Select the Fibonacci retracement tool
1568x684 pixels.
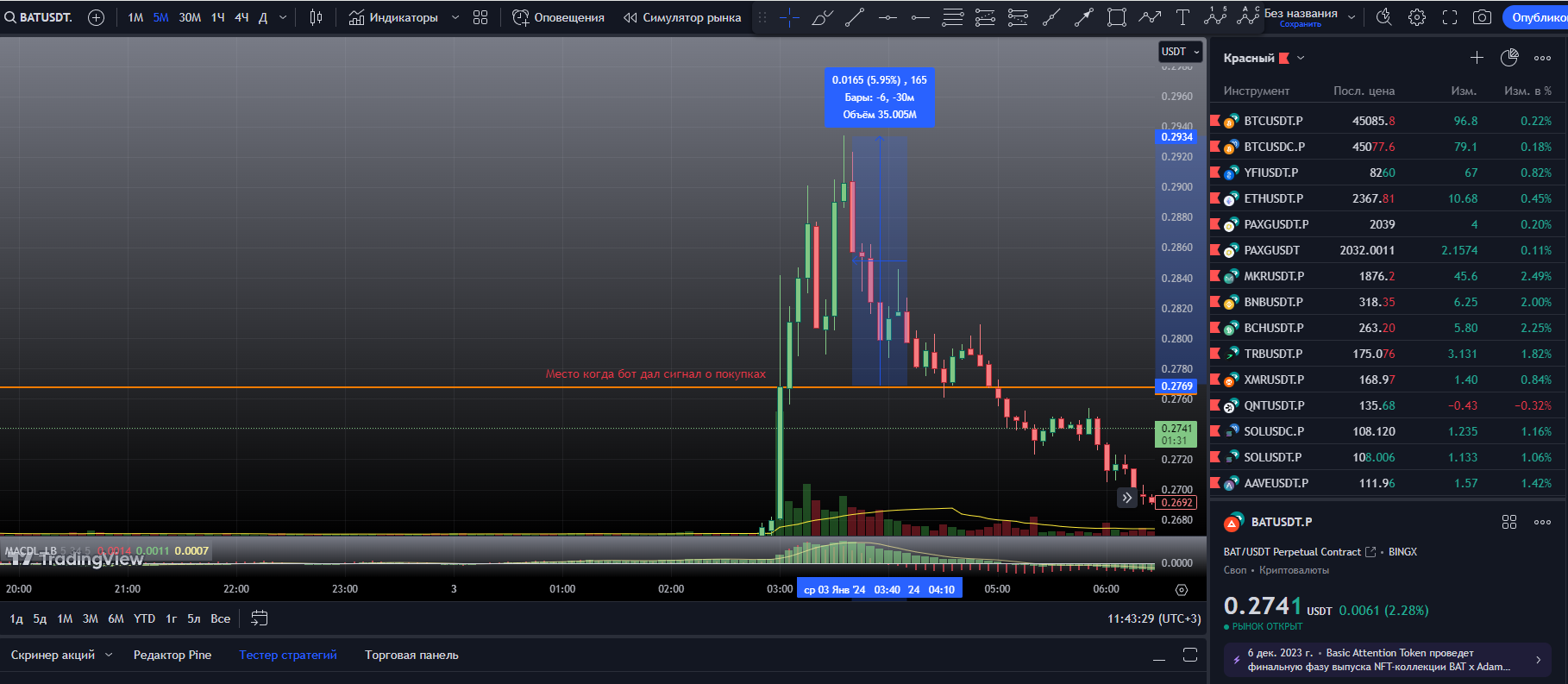coord(985,17)
